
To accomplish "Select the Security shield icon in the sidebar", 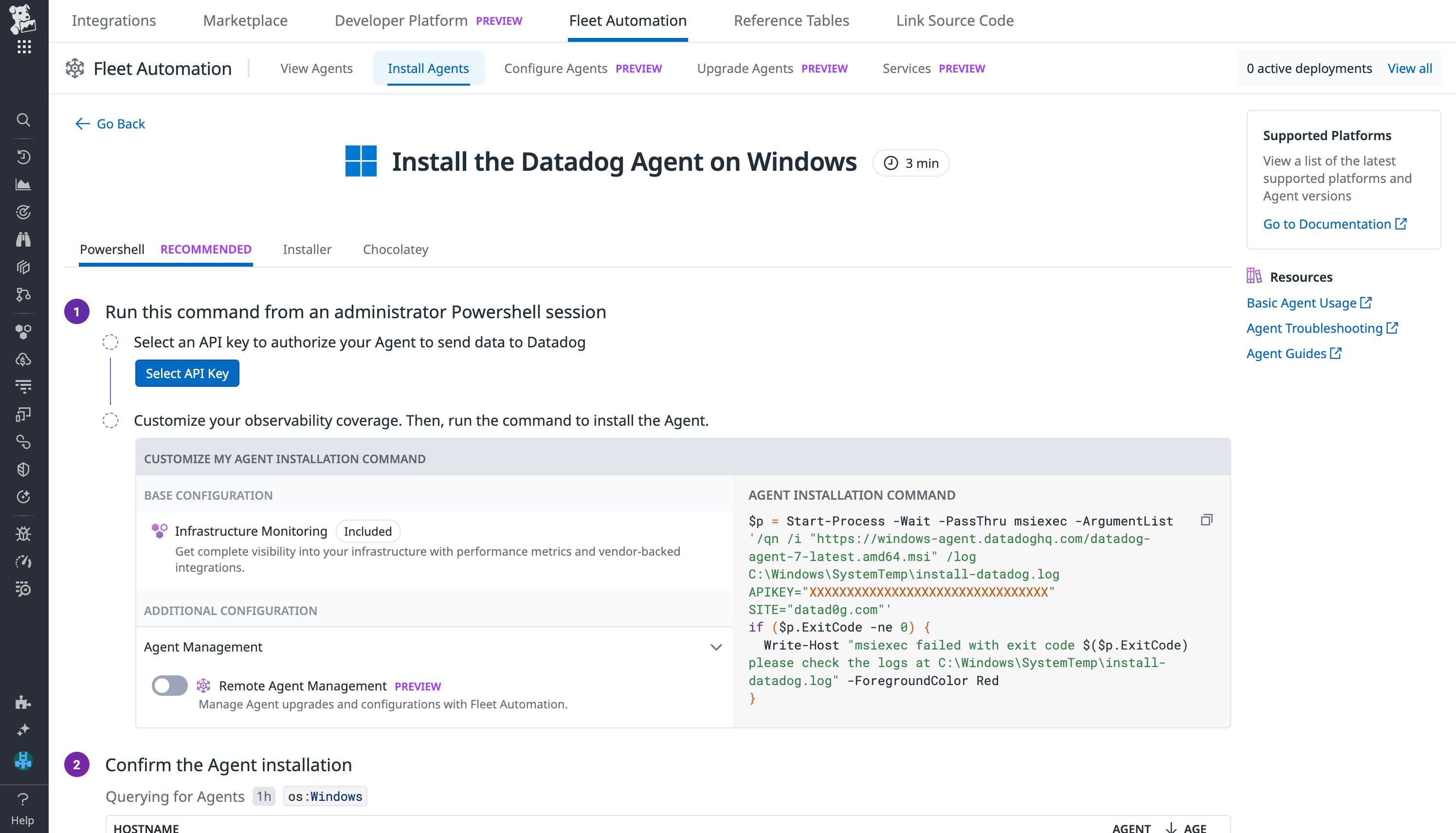I will [x=23, y=469].
